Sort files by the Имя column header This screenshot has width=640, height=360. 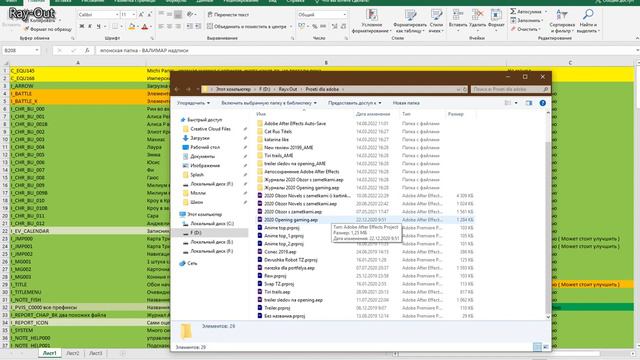point(261,114)
